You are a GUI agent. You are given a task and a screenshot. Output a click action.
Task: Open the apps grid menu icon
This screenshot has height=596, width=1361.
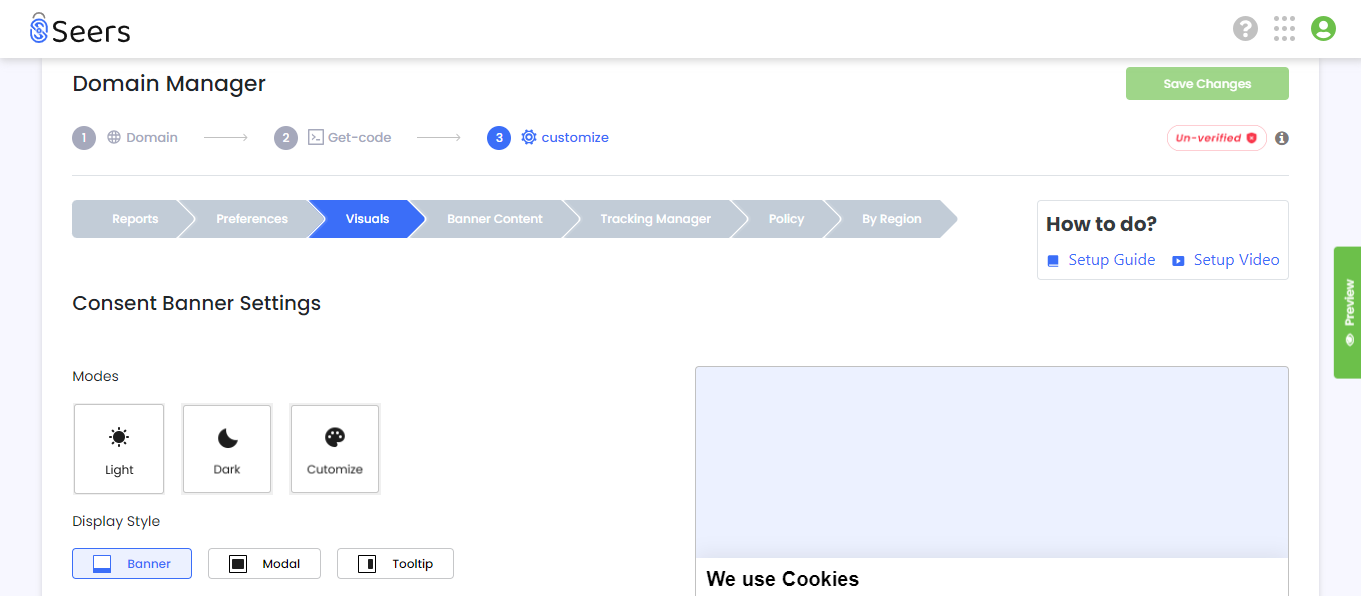click(1284, 29)
